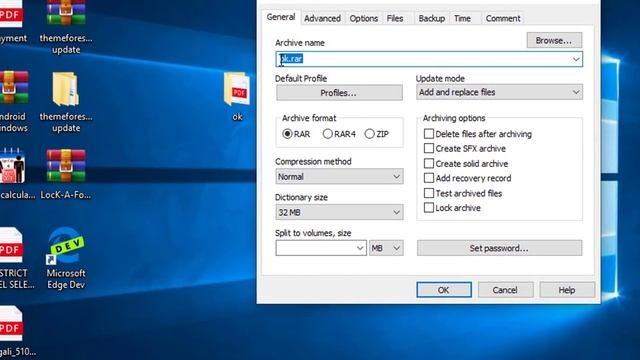The width and height of the screenshot is (640, 360).
Task: Click the Cancel button
Action: [505, 290]
